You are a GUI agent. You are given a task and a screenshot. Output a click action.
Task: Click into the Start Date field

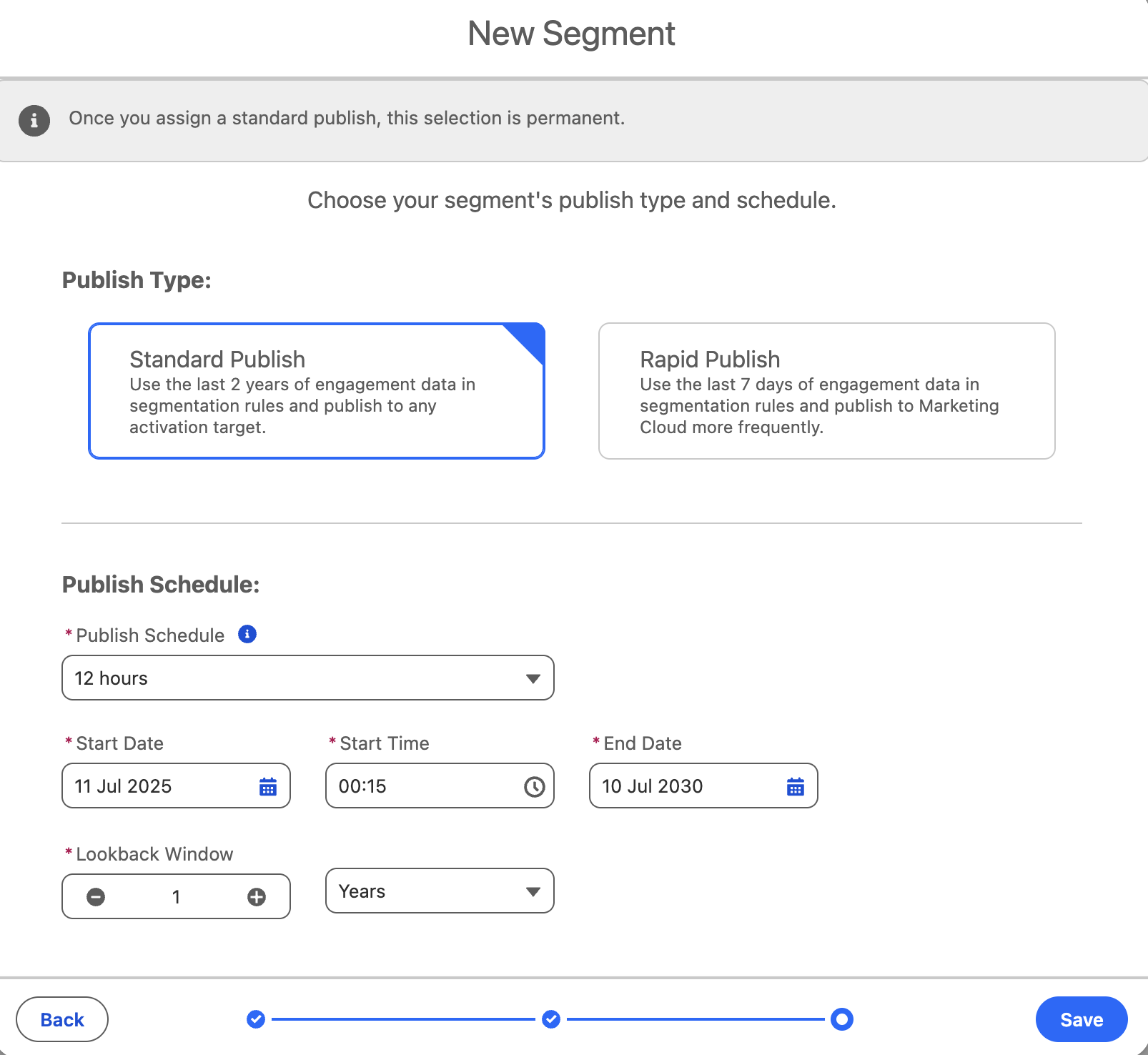click(157, 786)
